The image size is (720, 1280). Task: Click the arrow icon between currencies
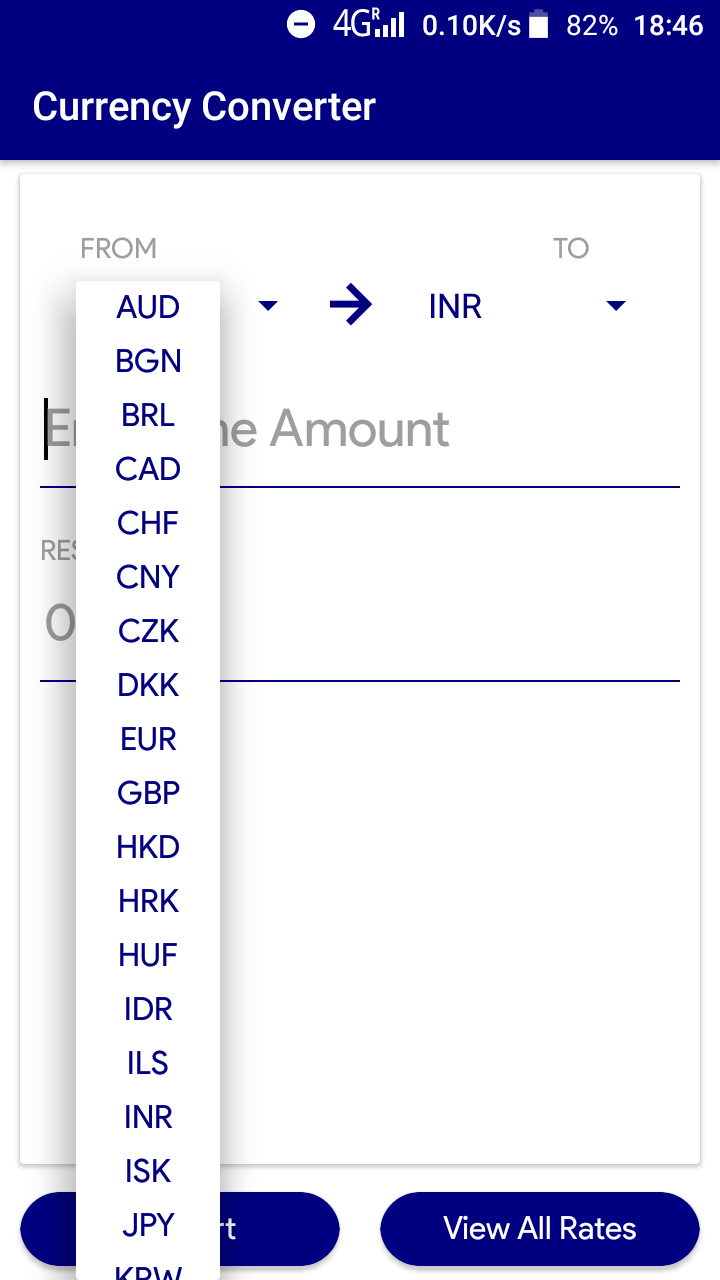pyautogui.click(x=351, y=306)
